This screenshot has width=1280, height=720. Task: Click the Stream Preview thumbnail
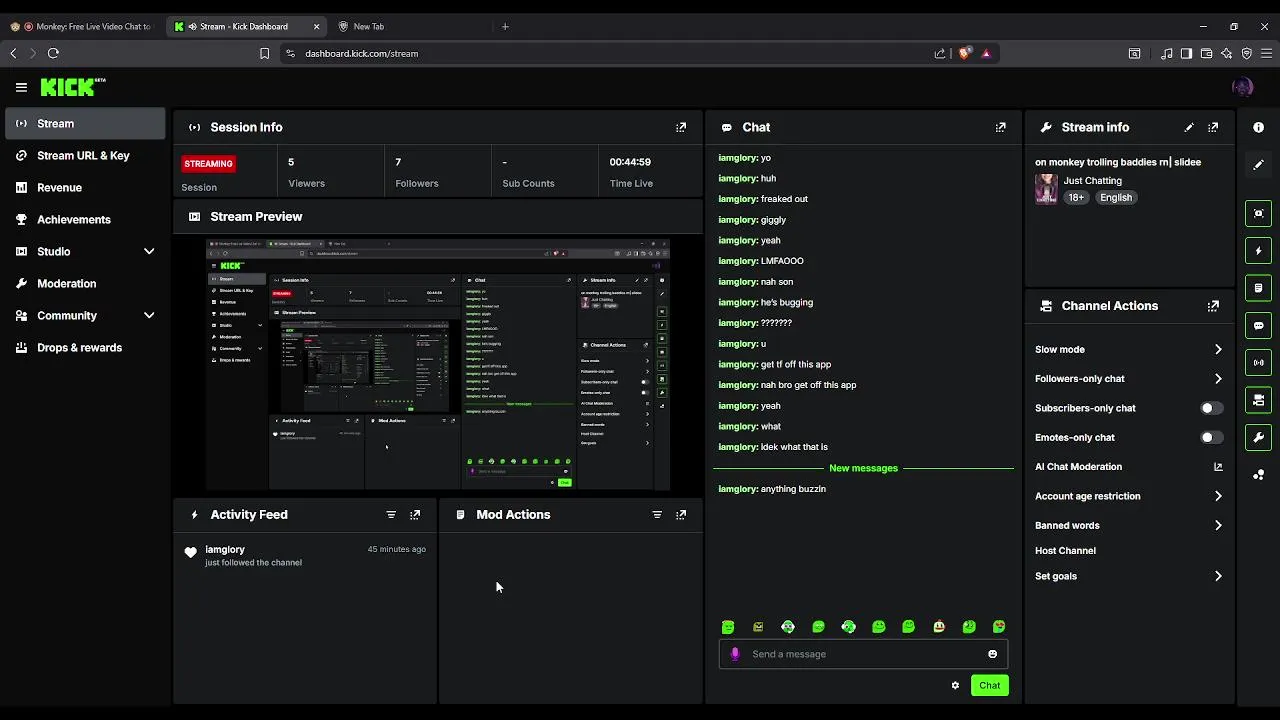438,364
